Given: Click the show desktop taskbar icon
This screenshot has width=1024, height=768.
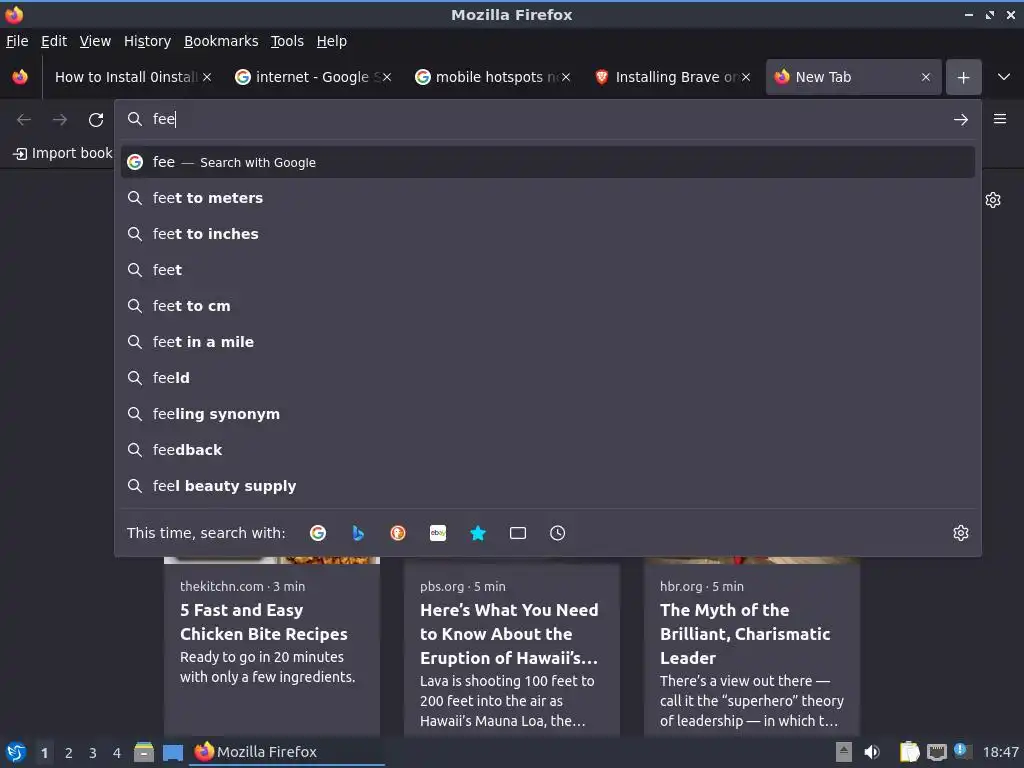Looking at the screenshot, I should click(x=172, y=752).
